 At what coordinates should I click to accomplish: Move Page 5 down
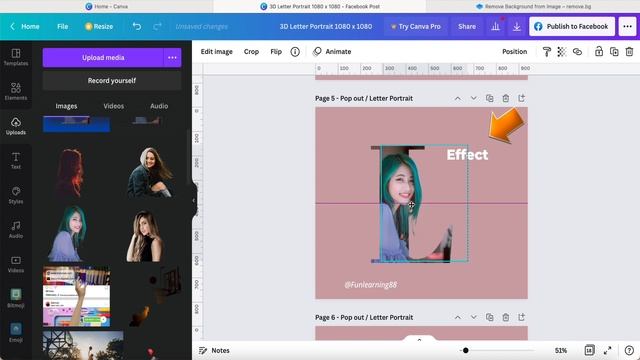pyautogui.click(x=473, y=98)
